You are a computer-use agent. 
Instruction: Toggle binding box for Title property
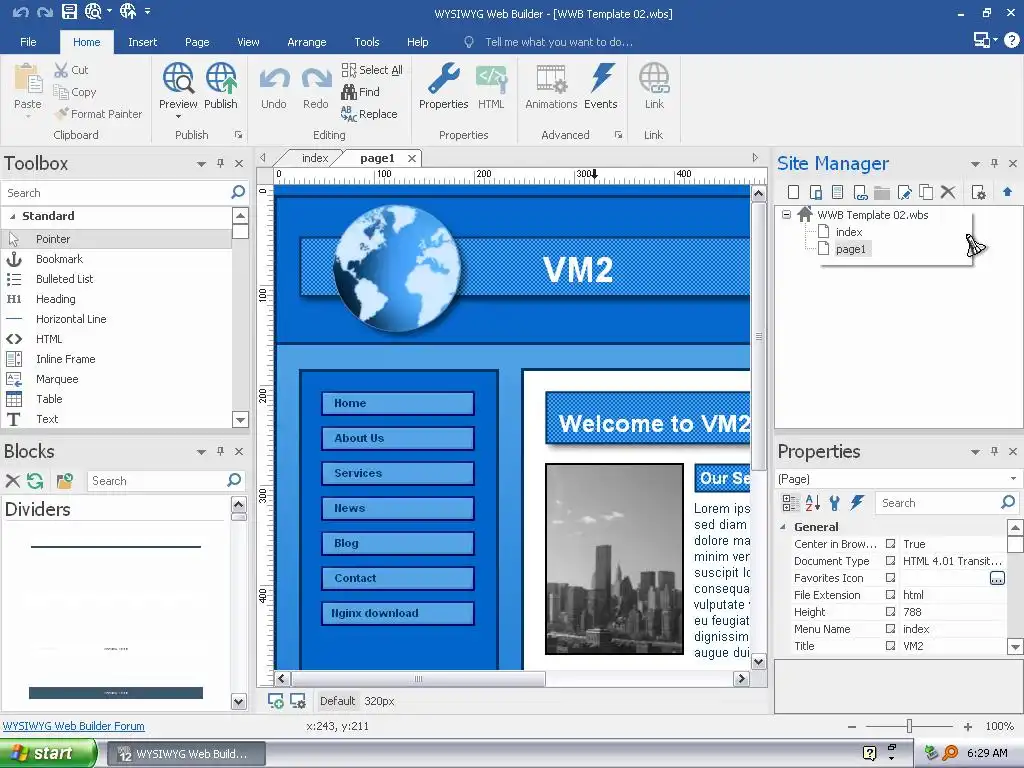coord(890,645)
